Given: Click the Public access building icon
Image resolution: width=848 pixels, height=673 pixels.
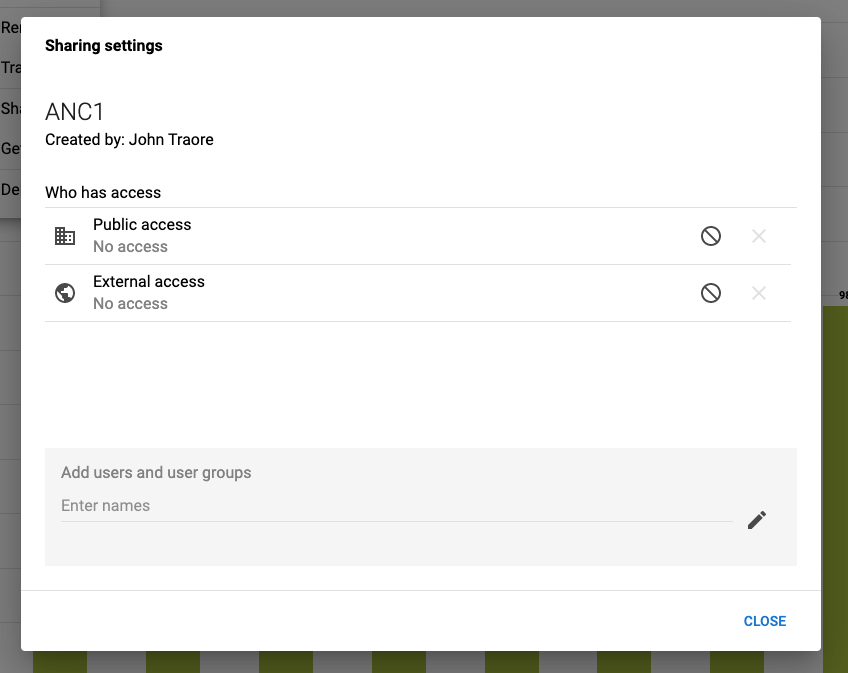Looking at the screenshot, I should click(65, 236).
